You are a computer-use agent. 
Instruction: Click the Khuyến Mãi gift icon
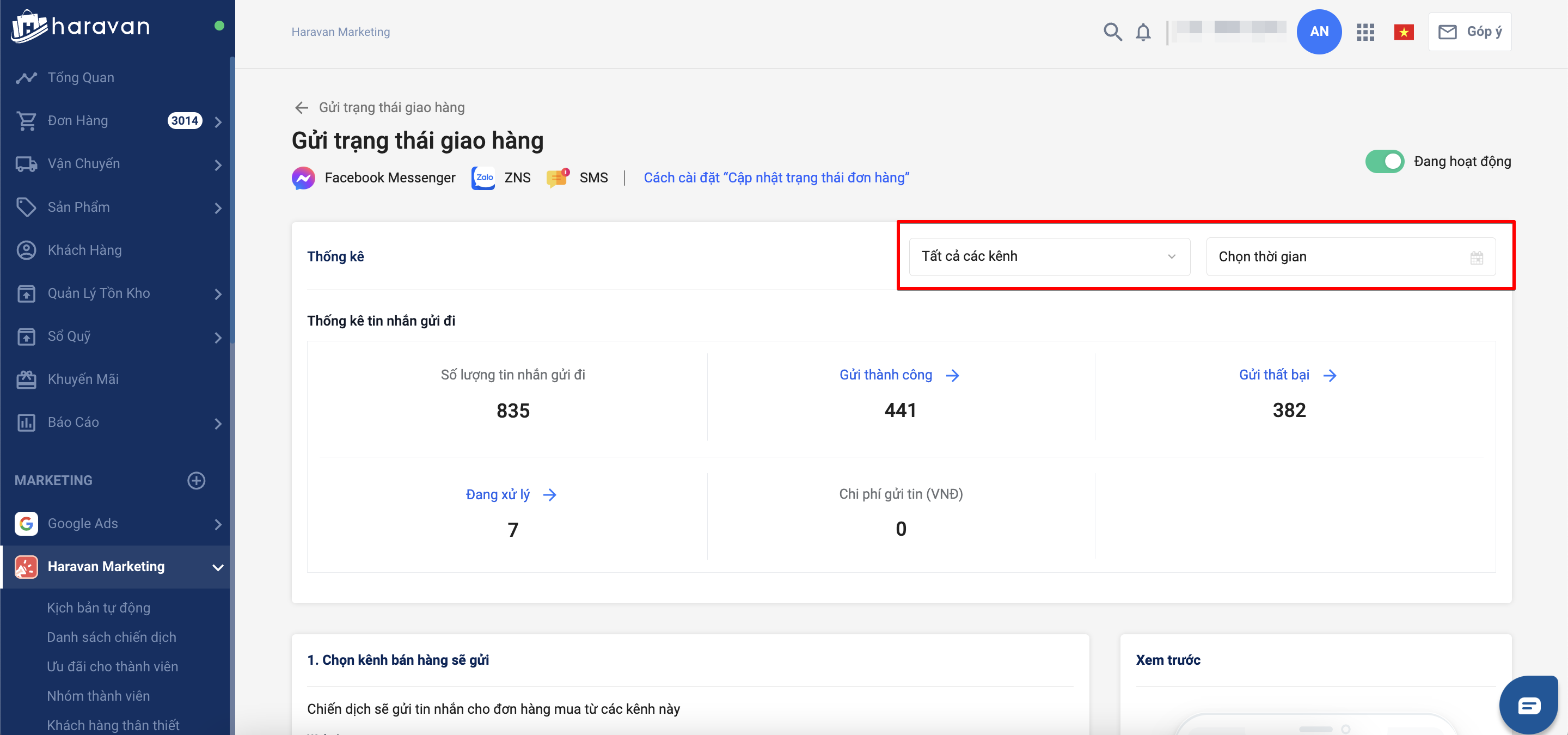pos(26,379)
